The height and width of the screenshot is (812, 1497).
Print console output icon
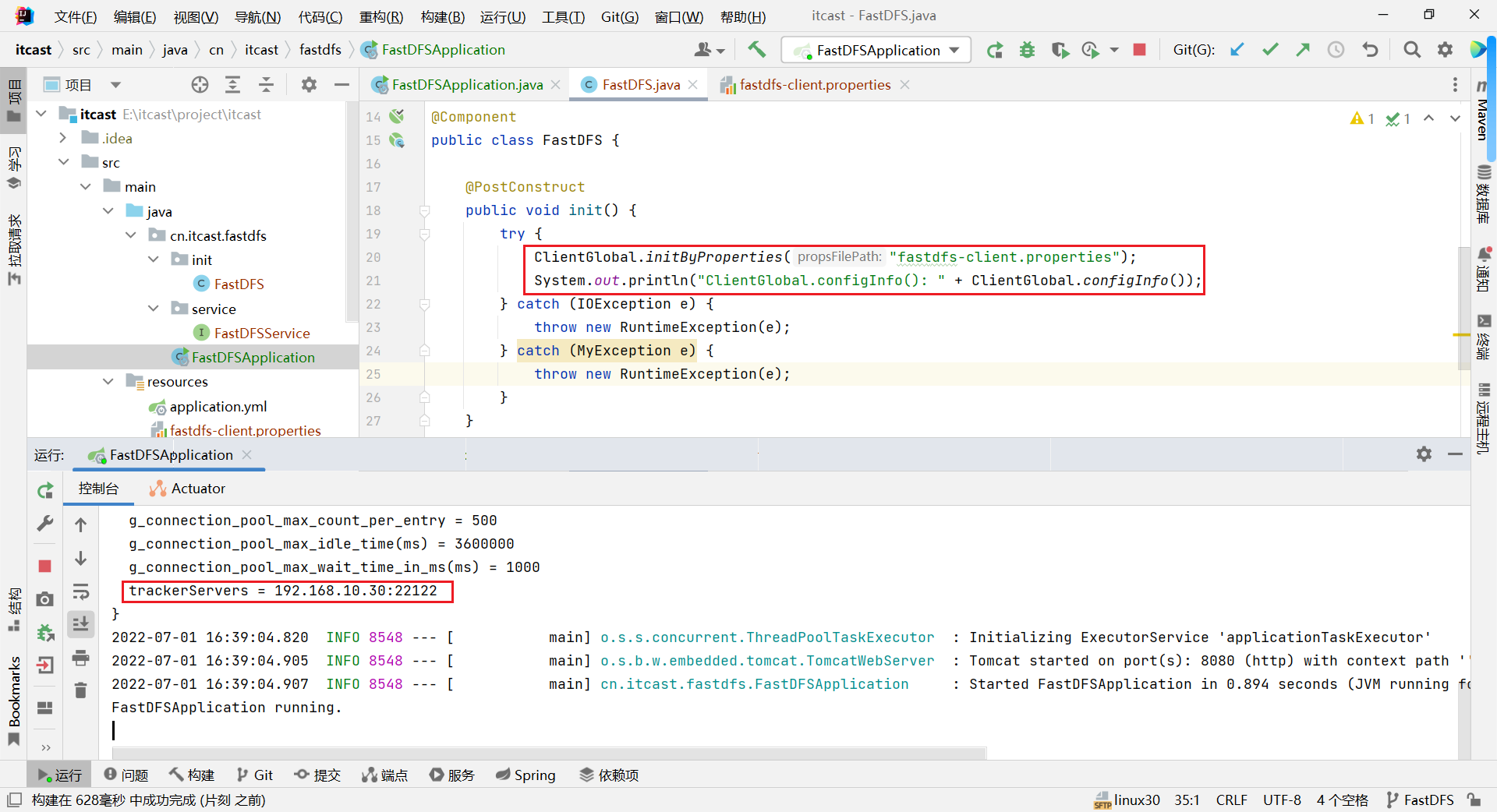[80, 658]
